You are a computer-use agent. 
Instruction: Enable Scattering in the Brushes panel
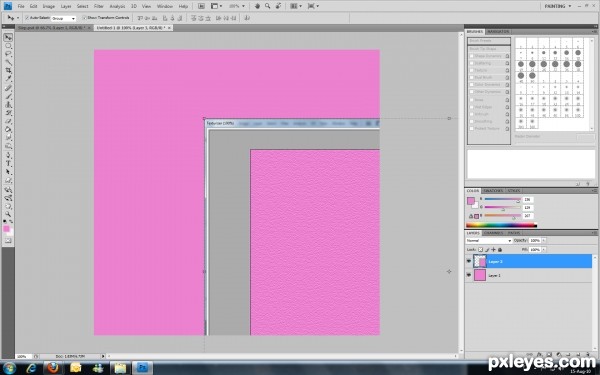[472, 63]
